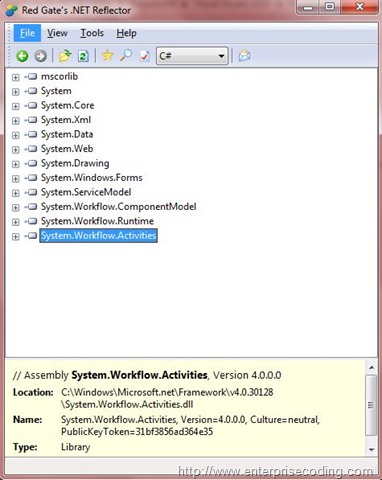Image resolution: width=382 pixels, height=480 pixels.
Task: Expand the System.Workflow.ComponentModel node
Action: tap(15, 207)
